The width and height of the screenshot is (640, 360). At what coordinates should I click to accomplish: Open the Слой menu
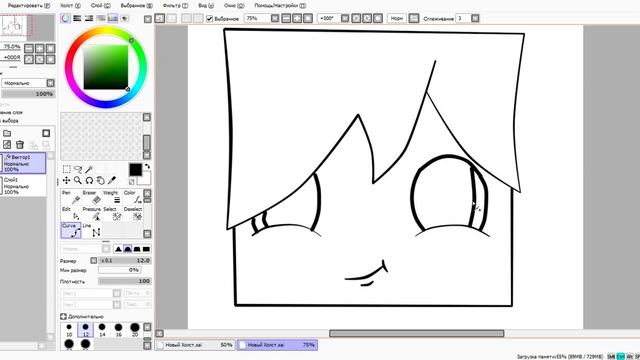[100, 6]
